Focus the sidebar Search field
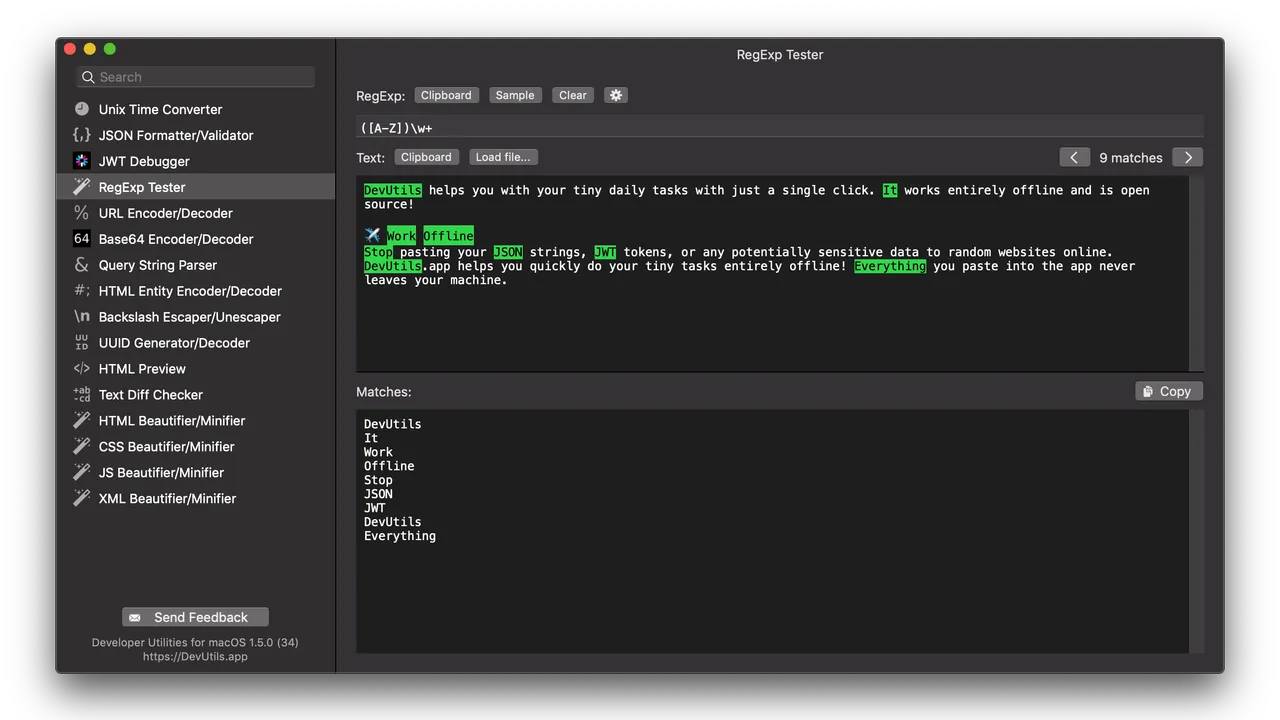Image resolution: width=1280 pixels, height=720 pixels. (195, 77)
